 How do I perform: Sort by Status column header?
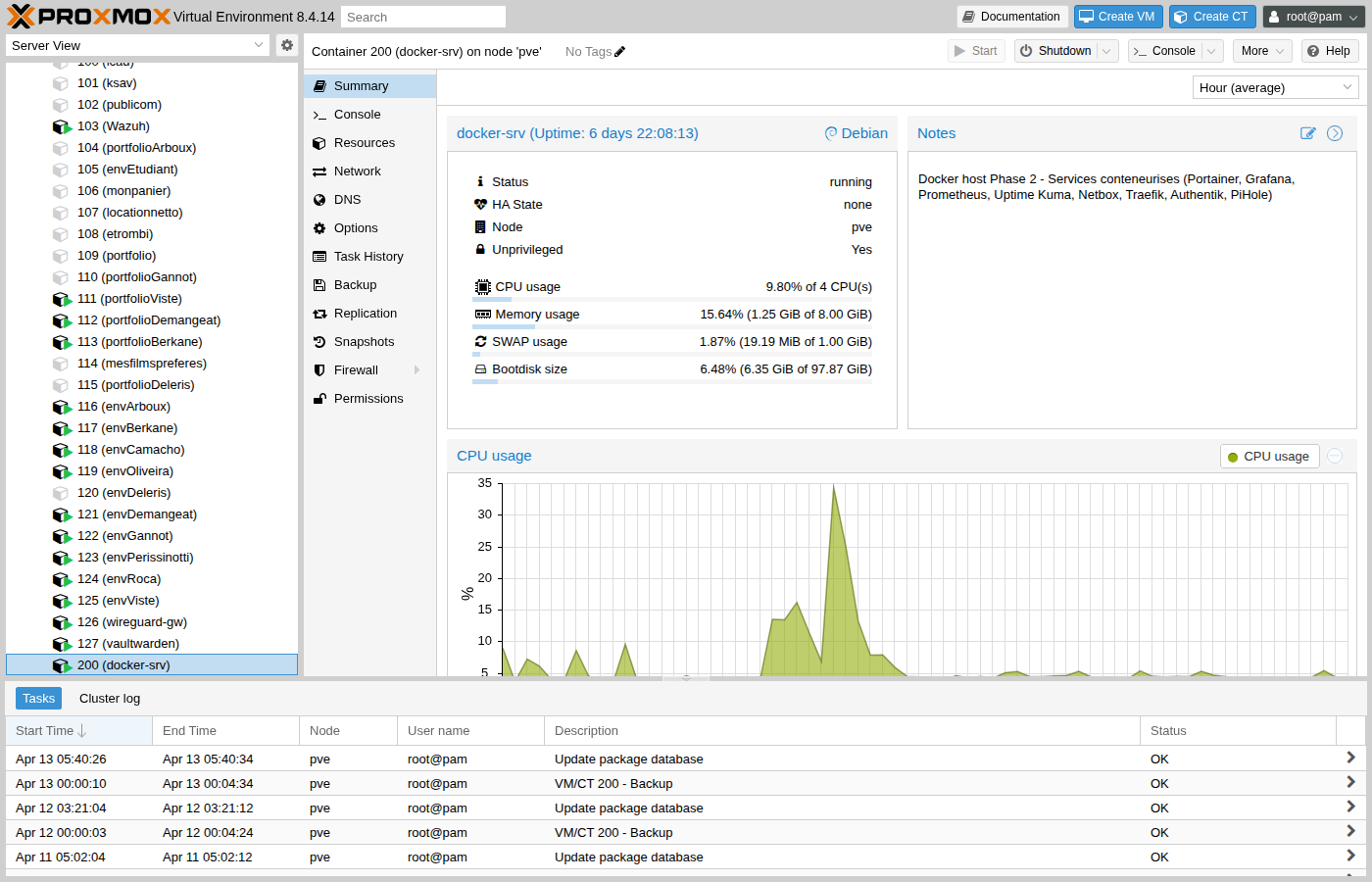1238,730
